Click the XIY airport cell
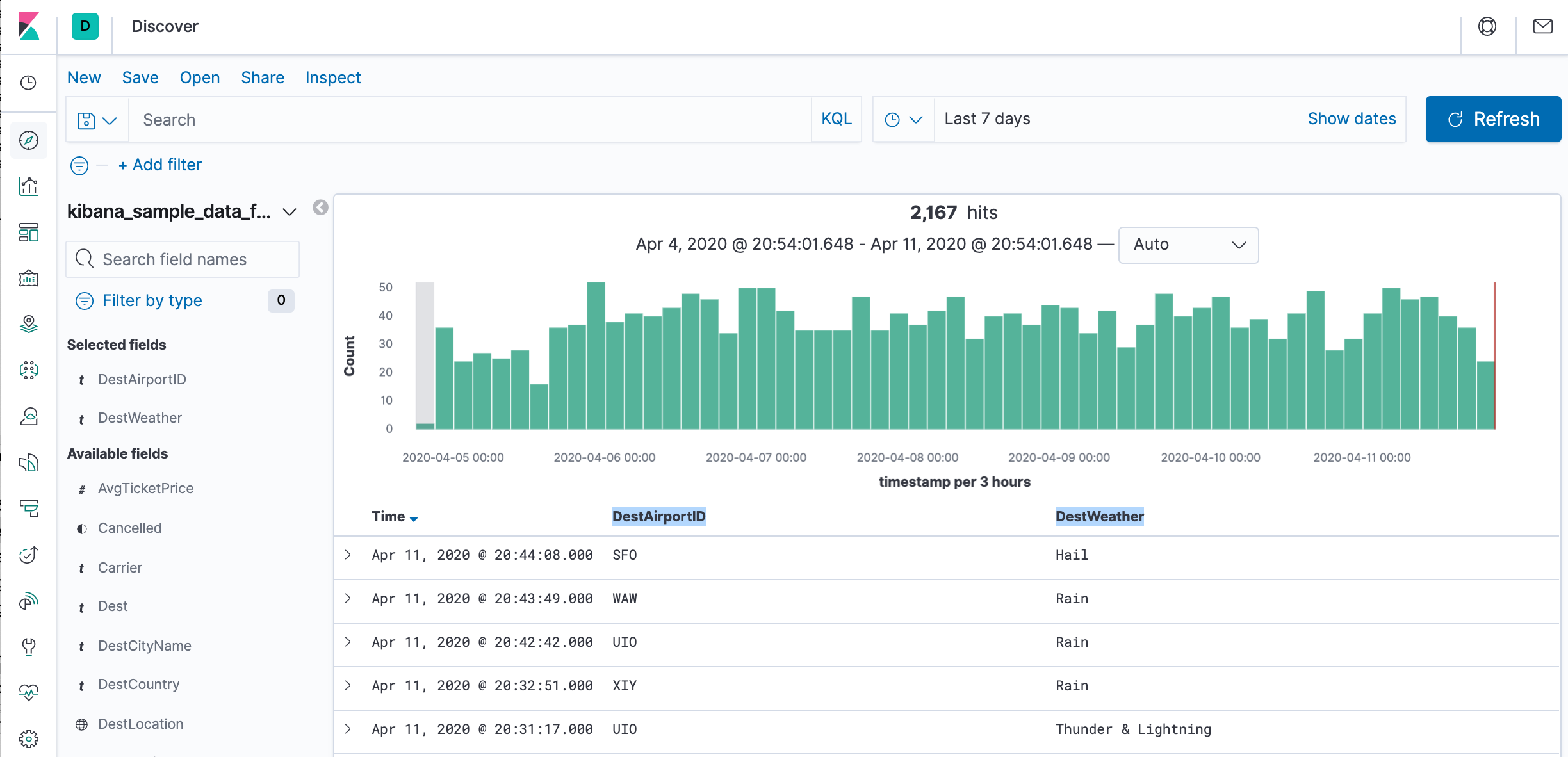 [x=625, y=685]
